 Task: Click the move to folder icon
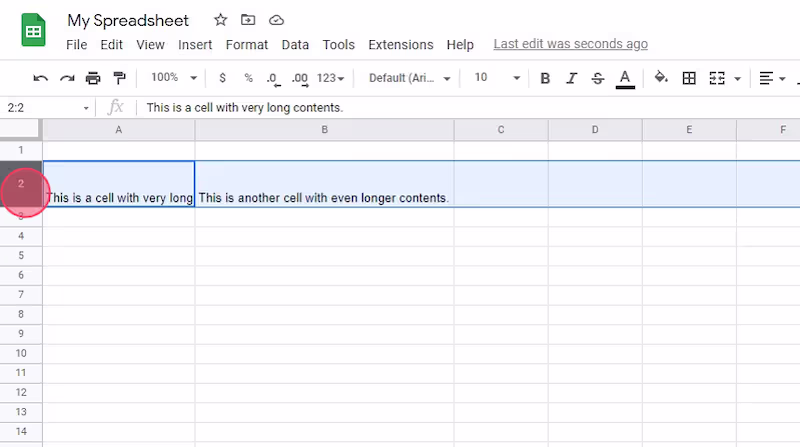(248, 20)
